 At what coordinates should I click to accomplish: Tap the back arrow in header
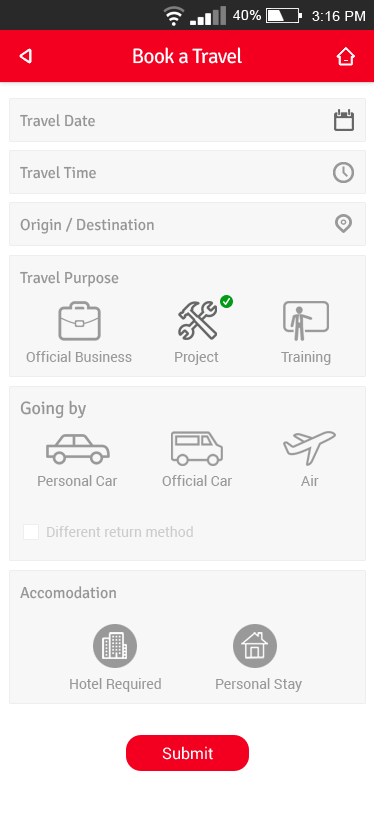26,56
